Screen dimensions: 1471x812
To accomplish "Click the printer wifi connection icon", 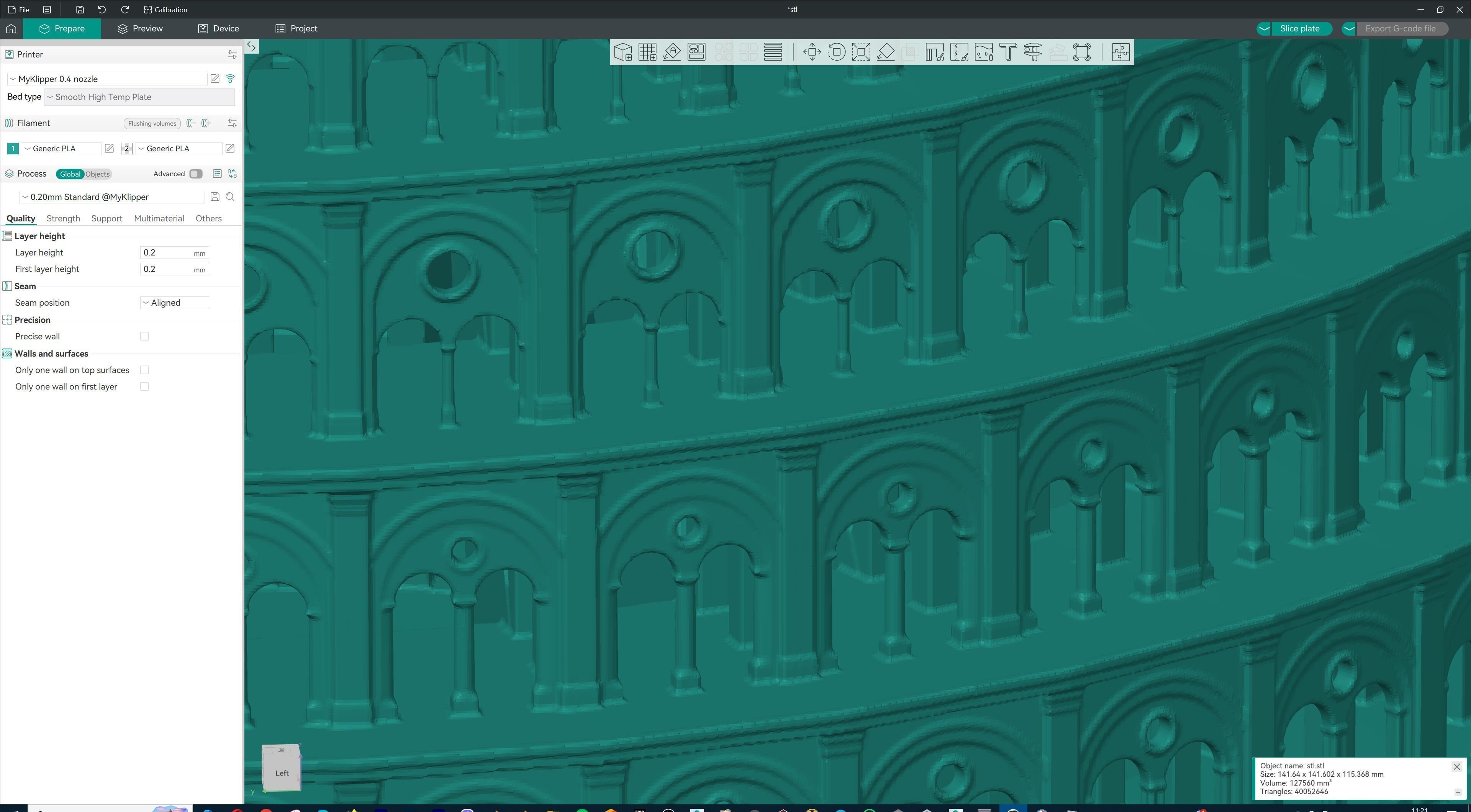I will pyautogui.click(x=231, y=79).
